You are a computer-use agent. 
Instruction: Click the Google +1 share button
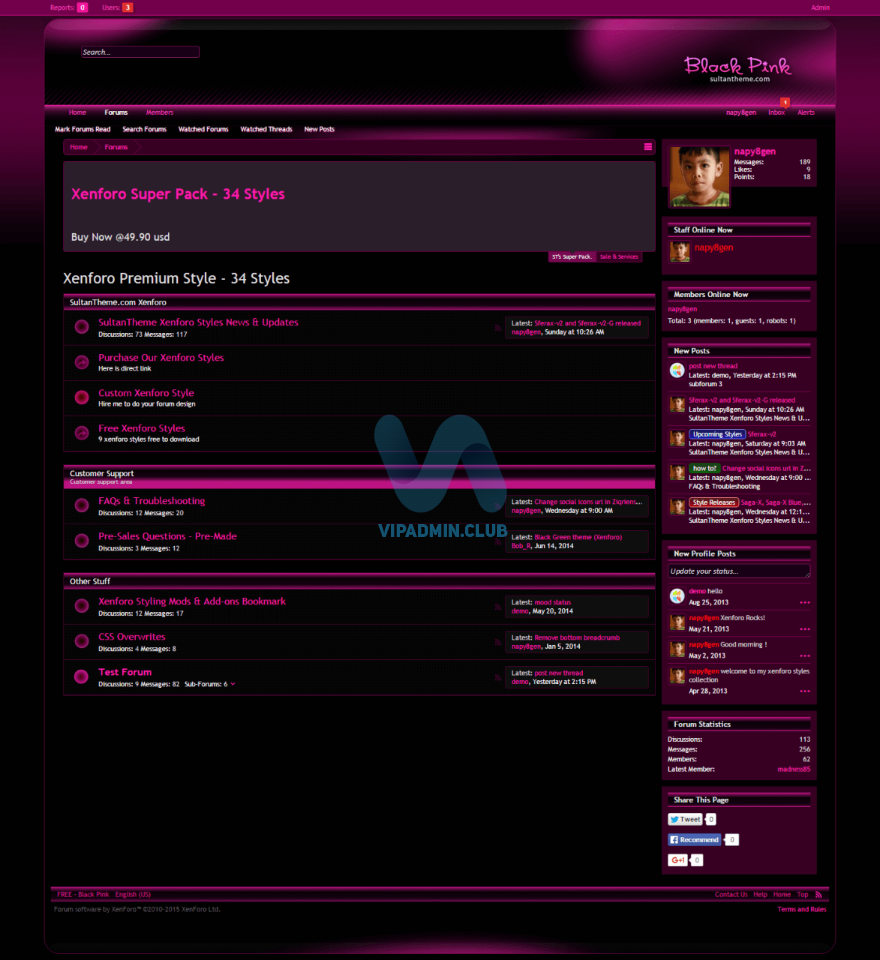pos(677,860)
